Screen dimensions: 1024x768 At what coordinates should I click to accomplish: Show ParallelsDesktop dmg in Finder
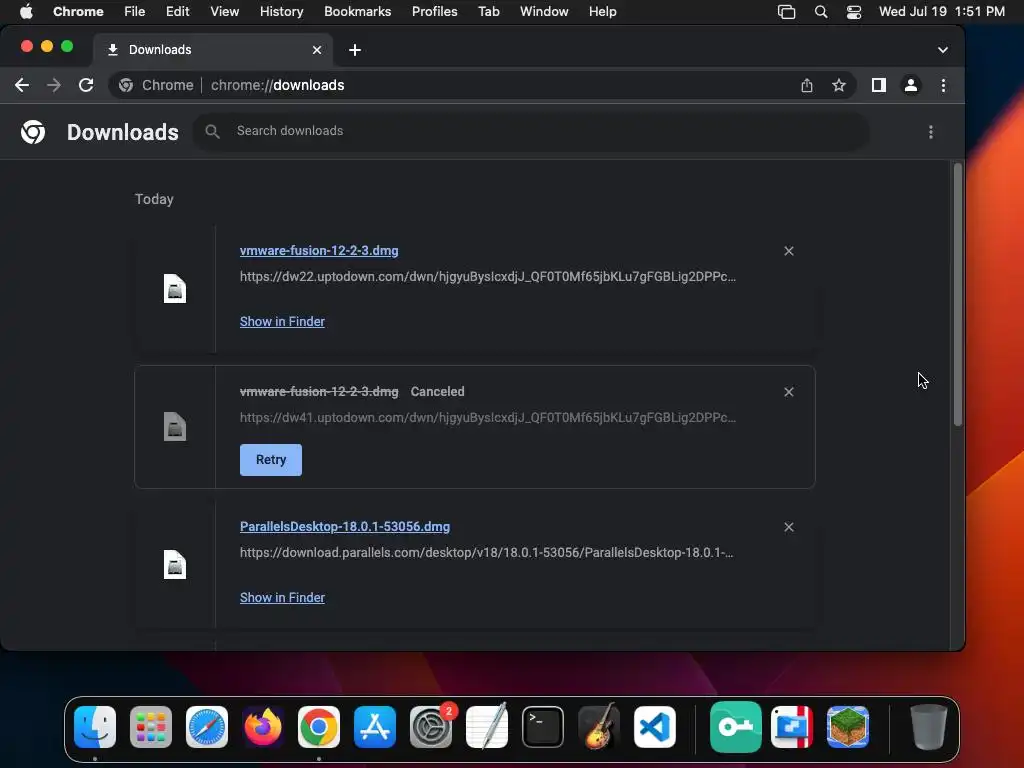pos(282,598)
